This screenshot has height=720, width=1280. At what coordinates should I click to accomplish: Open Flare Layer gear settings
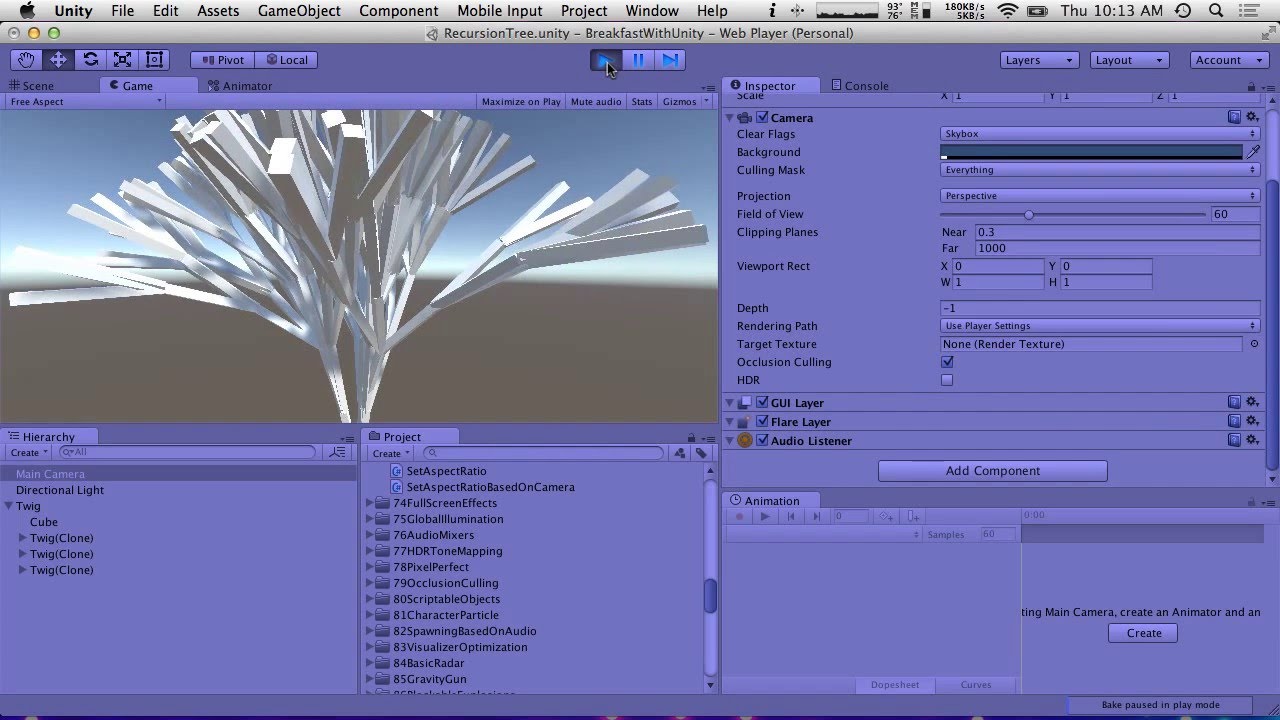[1251, 422]
